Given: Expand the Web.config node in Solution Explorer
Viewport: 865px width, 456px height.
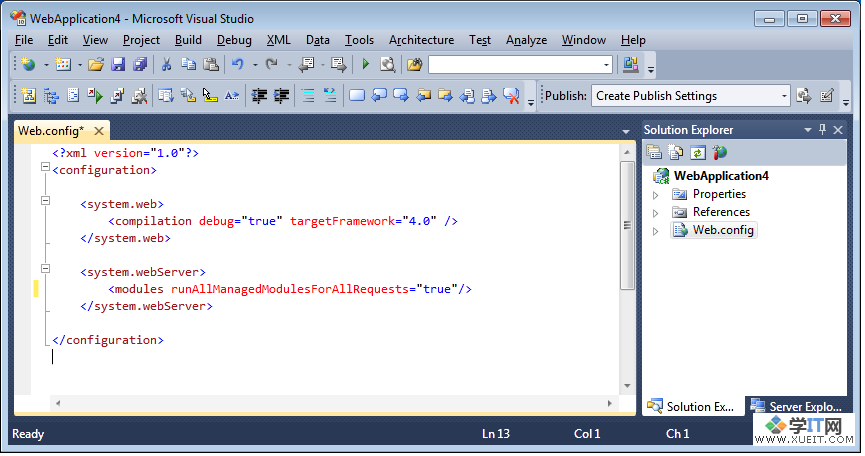Looking at the screenshot, I should (x=655, y=232).
